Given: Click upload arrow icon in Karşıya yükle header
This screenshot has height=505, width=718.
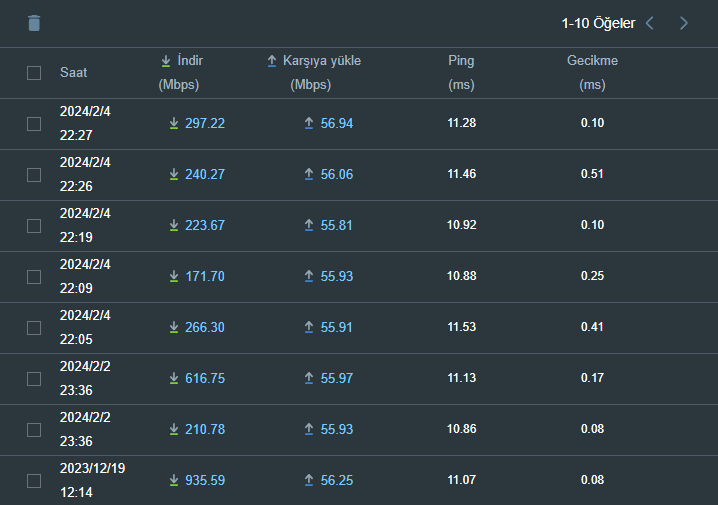Looking at the screenshot, I should (272, 61).
